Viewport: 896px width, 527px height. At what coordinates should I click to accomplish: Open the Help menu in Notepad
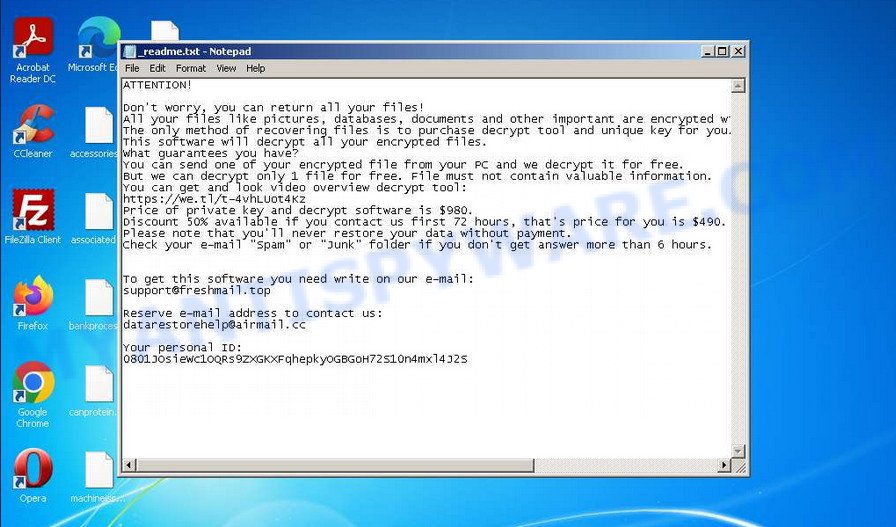255,68
